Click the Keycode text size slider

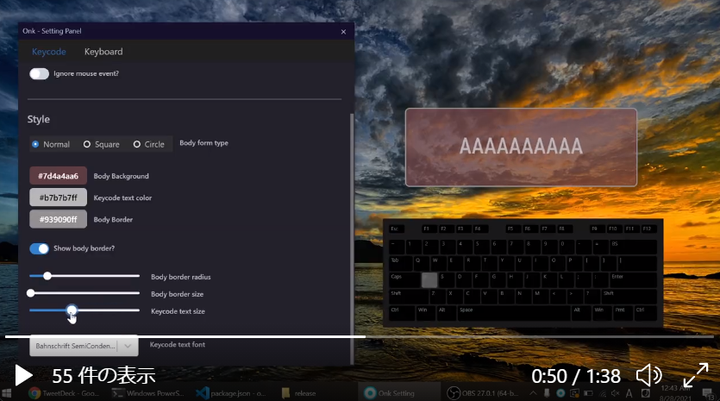pyautogui.click(x=84, y=311)
